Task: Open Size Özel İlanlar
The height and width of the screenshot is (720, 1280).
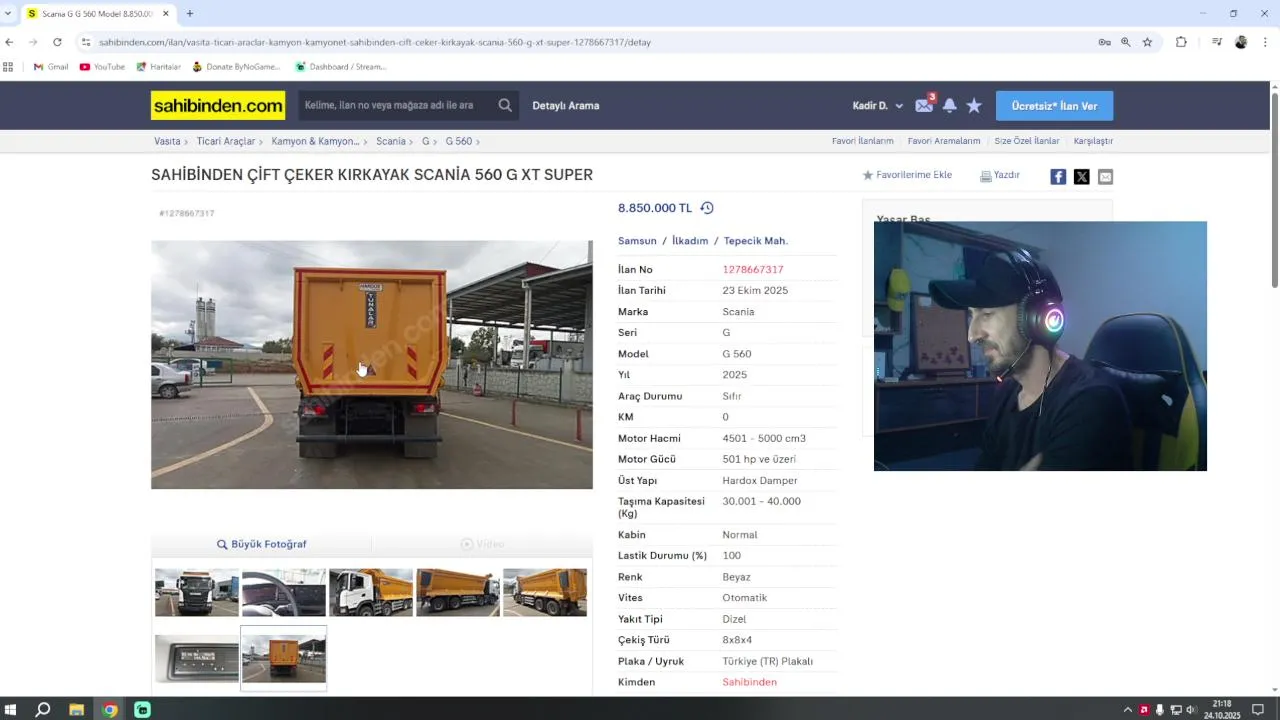Action: [1027, 141]
